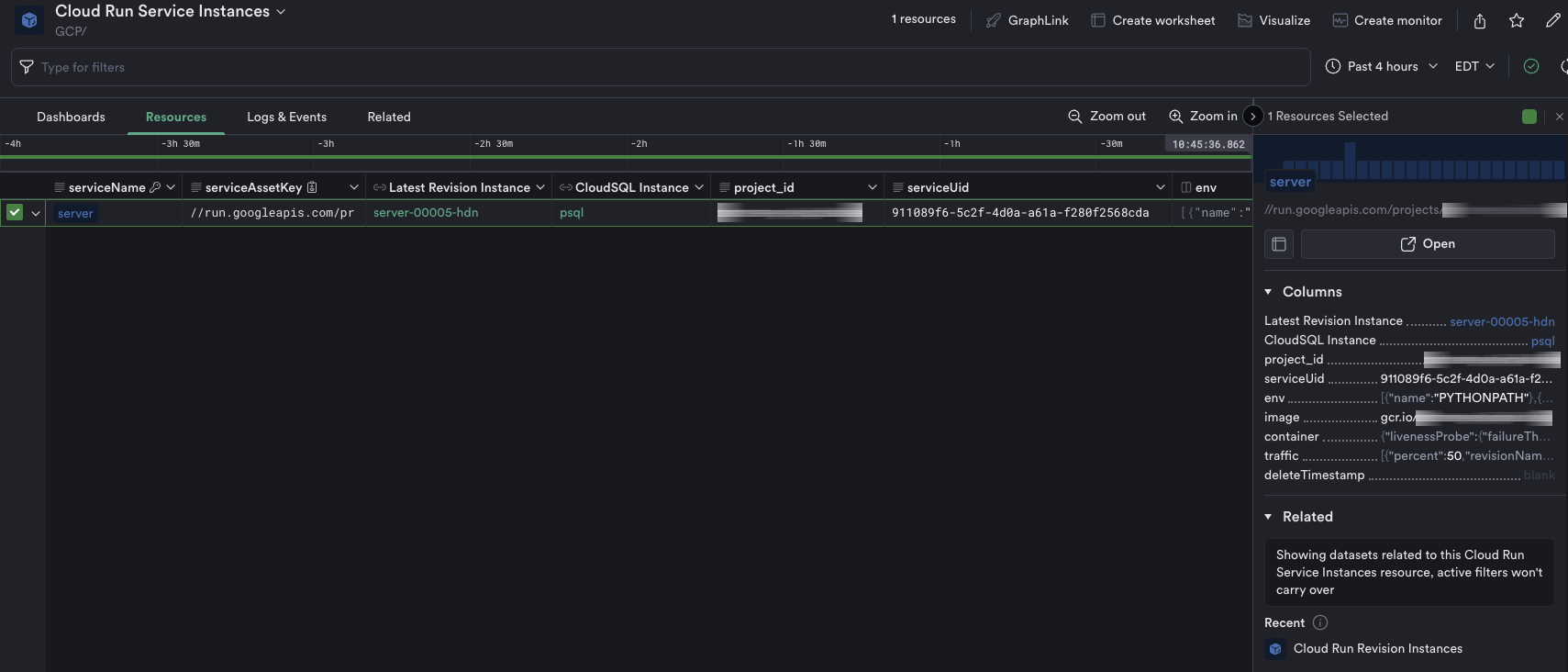This screenshot has width=1568, height=672.
Task: Open the server link in table row
Action: (x=75, y=213)
